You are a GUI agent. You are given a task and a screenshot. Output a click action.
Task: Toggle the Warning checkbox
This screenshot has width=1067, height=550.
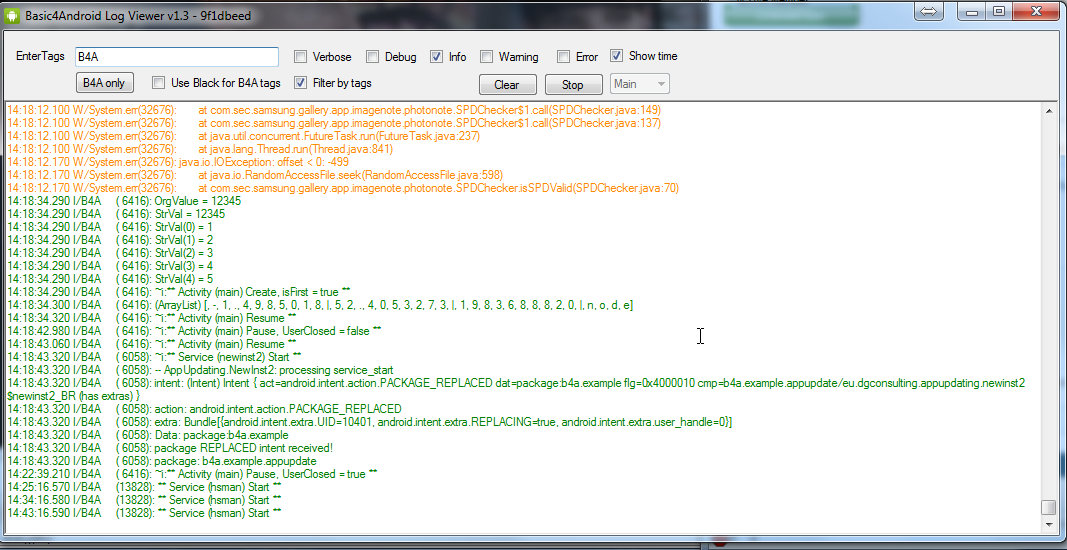tap(487, 57)
